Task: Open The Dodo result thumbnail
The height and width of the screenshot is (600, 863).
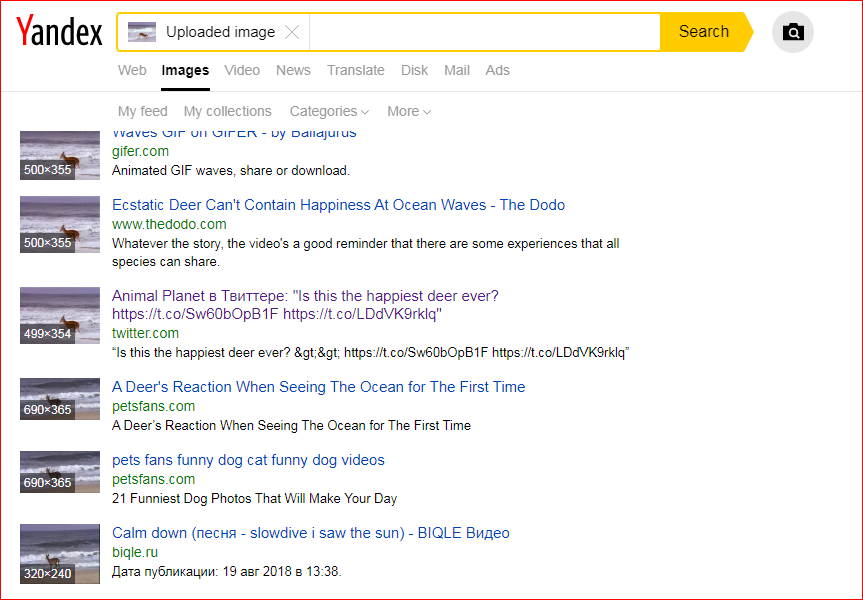Action: 60,224
